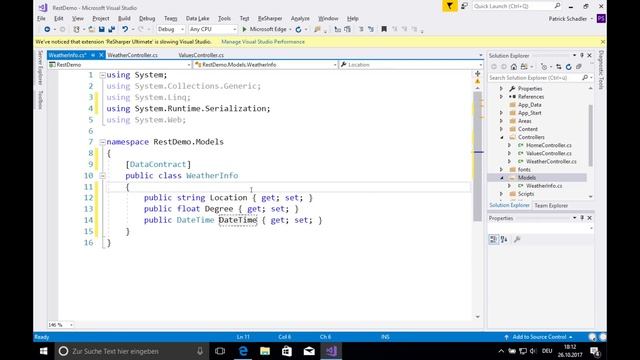Expand the App_Start folder node
Image resolution: width=640 pixels, height=360 pixels.
501,113
